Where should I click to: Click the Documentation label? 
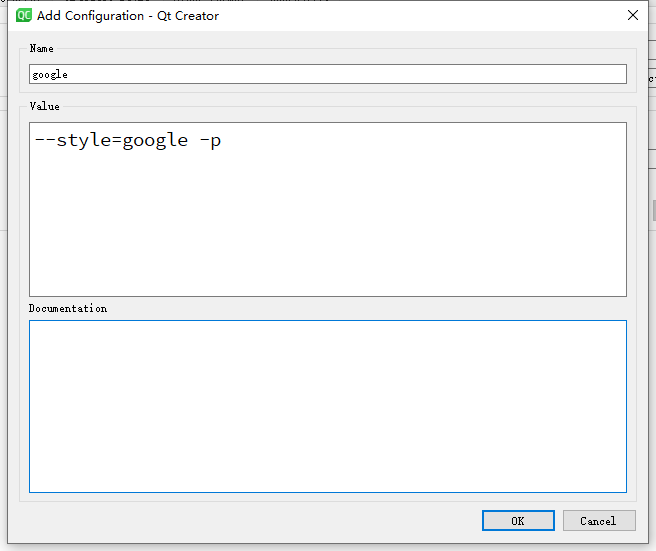coord(68,308)
